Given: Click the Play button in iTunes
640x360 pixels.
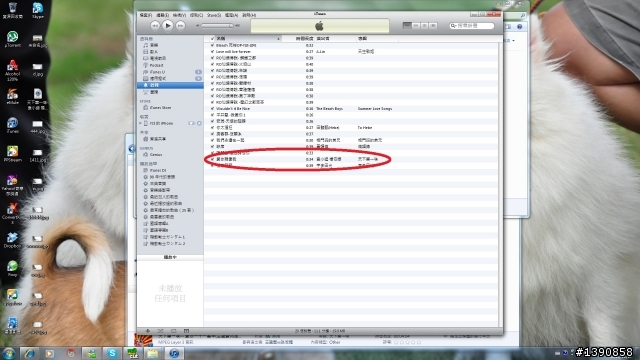Looking at the screenshot, I should coord(167,26).
